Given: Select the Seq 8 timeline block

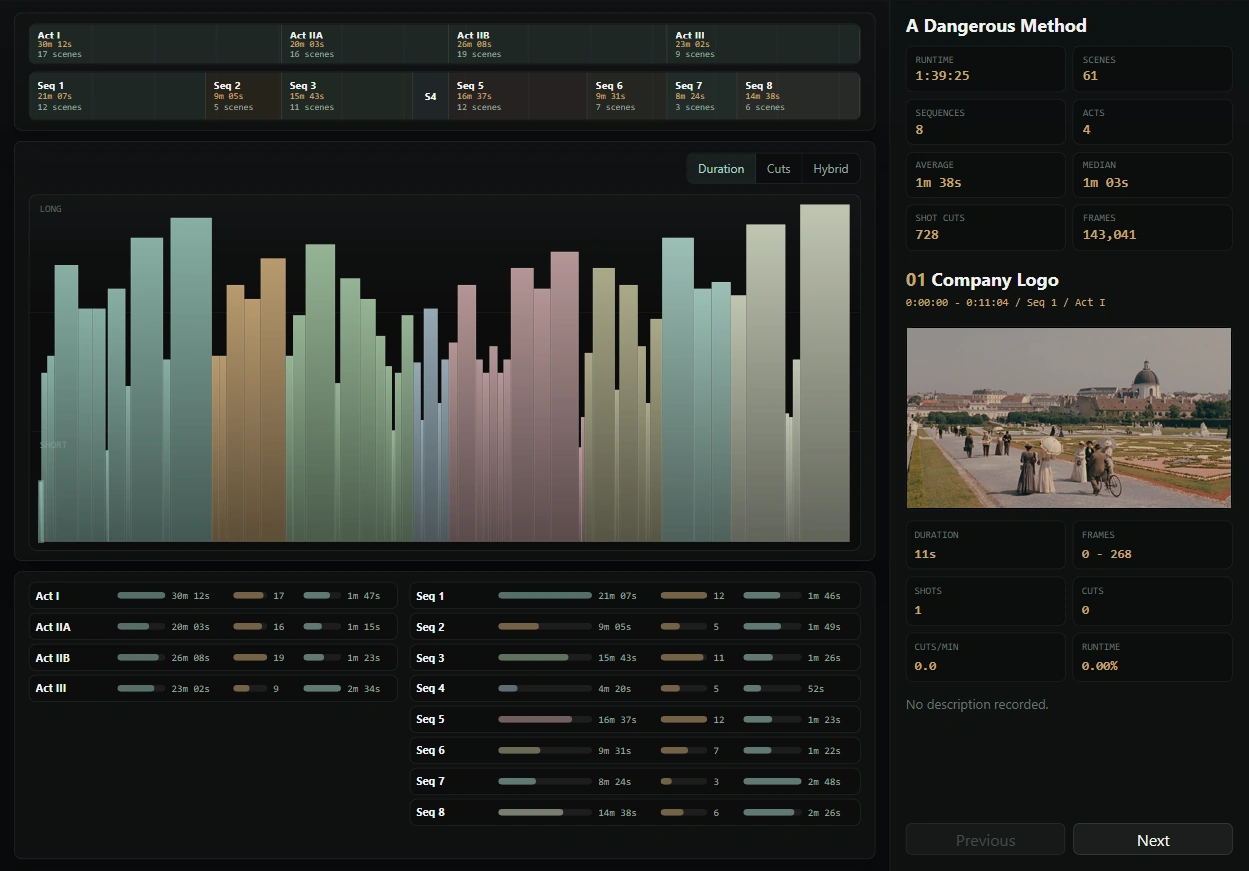Looking at the screenshot, I should 798,96.
